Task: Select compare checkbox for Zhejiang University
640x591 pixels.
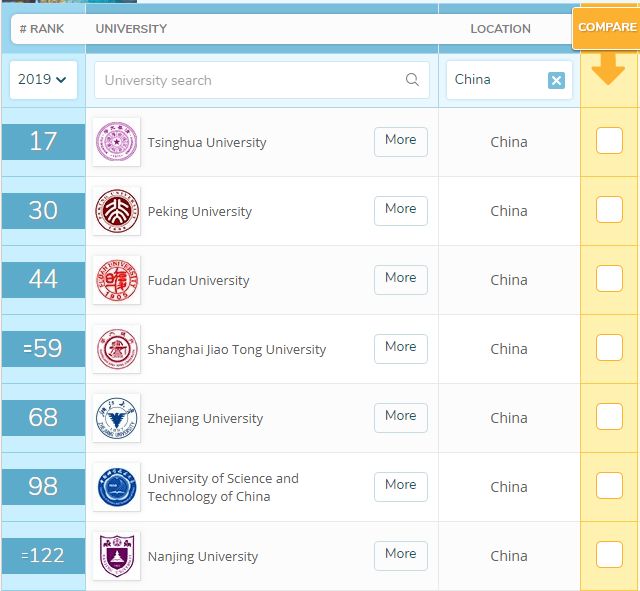Action: [609, 418]
